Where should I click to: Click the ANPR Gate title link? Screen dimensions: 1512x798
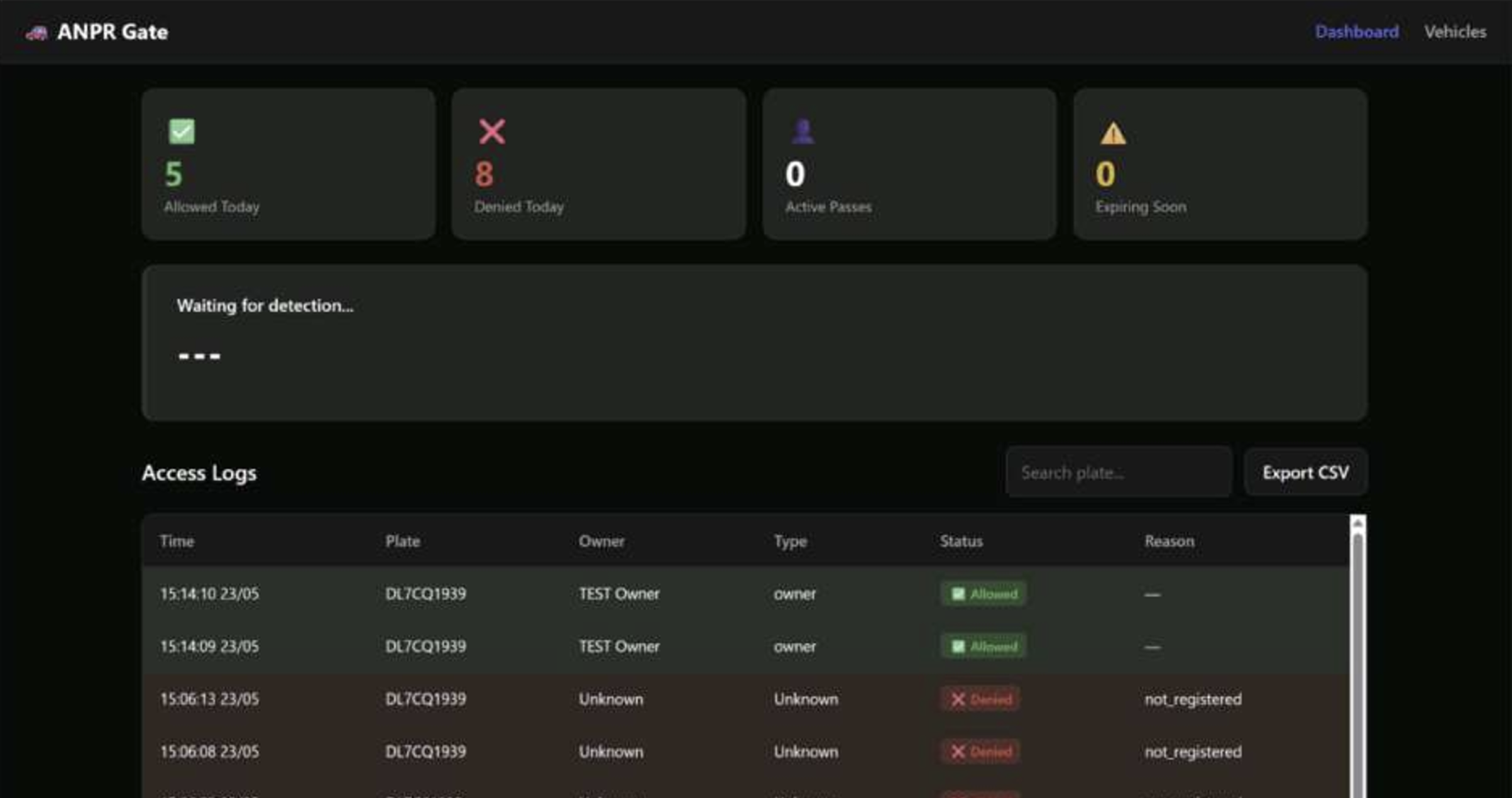(112, 32)
